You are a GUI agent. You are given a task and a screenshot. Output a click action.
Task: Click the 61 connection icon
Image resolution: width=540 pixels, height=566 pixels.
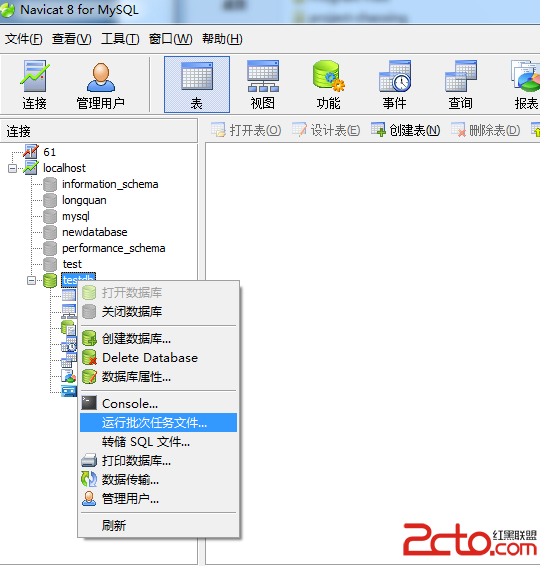pos(31,152)
